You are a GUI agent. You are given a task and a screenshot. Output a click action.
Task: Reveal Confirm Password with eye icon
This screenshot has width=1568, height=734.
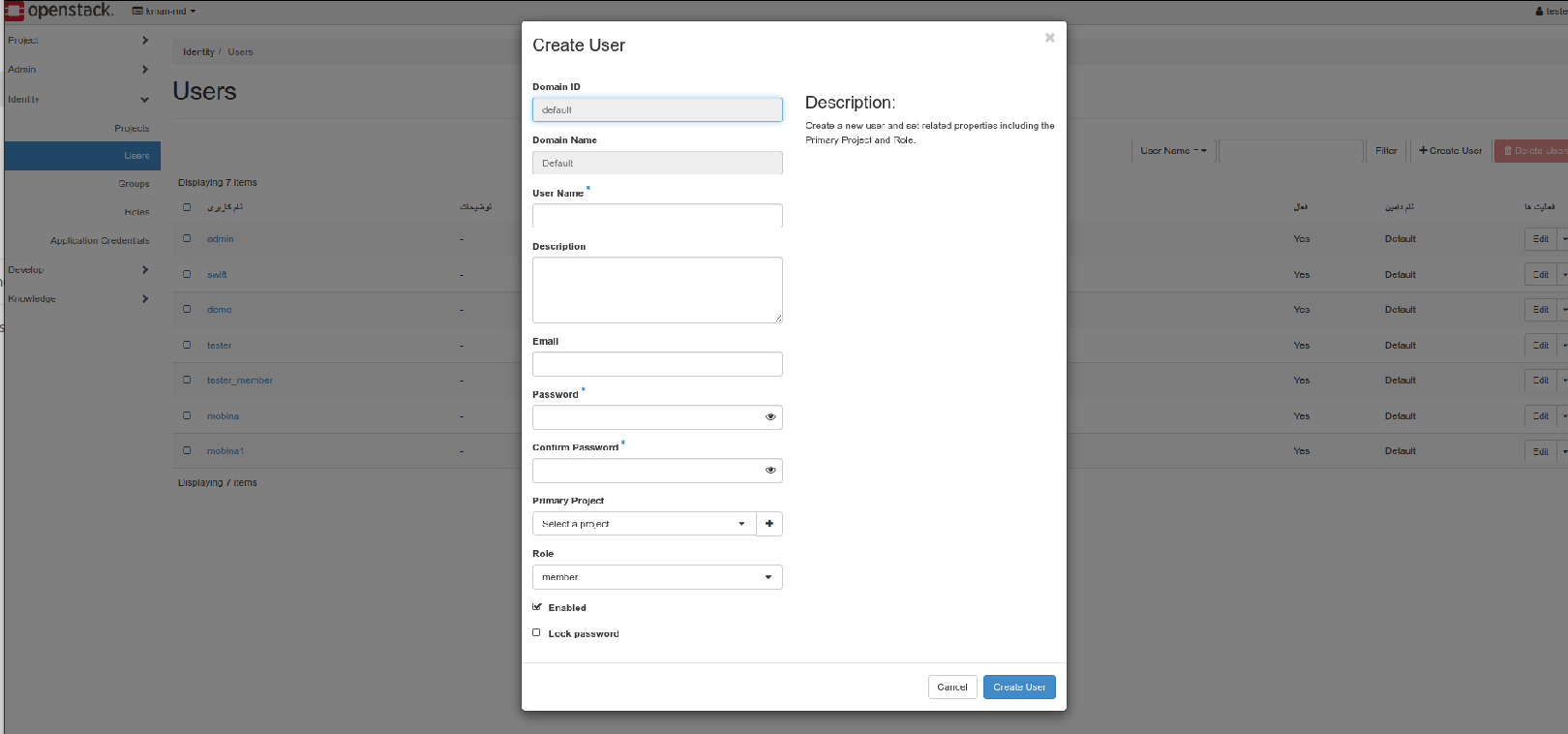(770, 471)
